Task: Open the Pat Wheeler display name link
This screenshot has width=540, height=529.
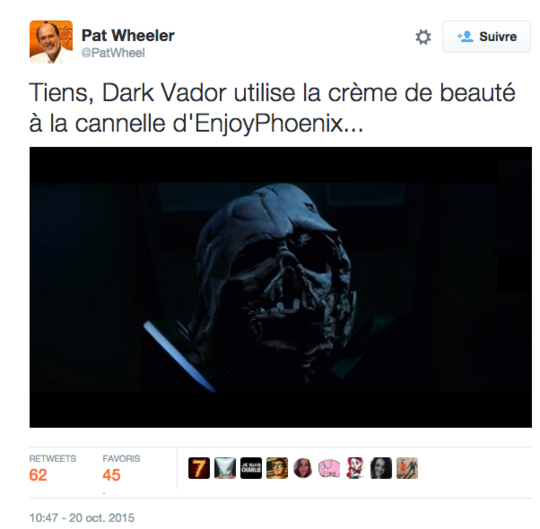Action: pyautogui.click(x=128, y=35)
